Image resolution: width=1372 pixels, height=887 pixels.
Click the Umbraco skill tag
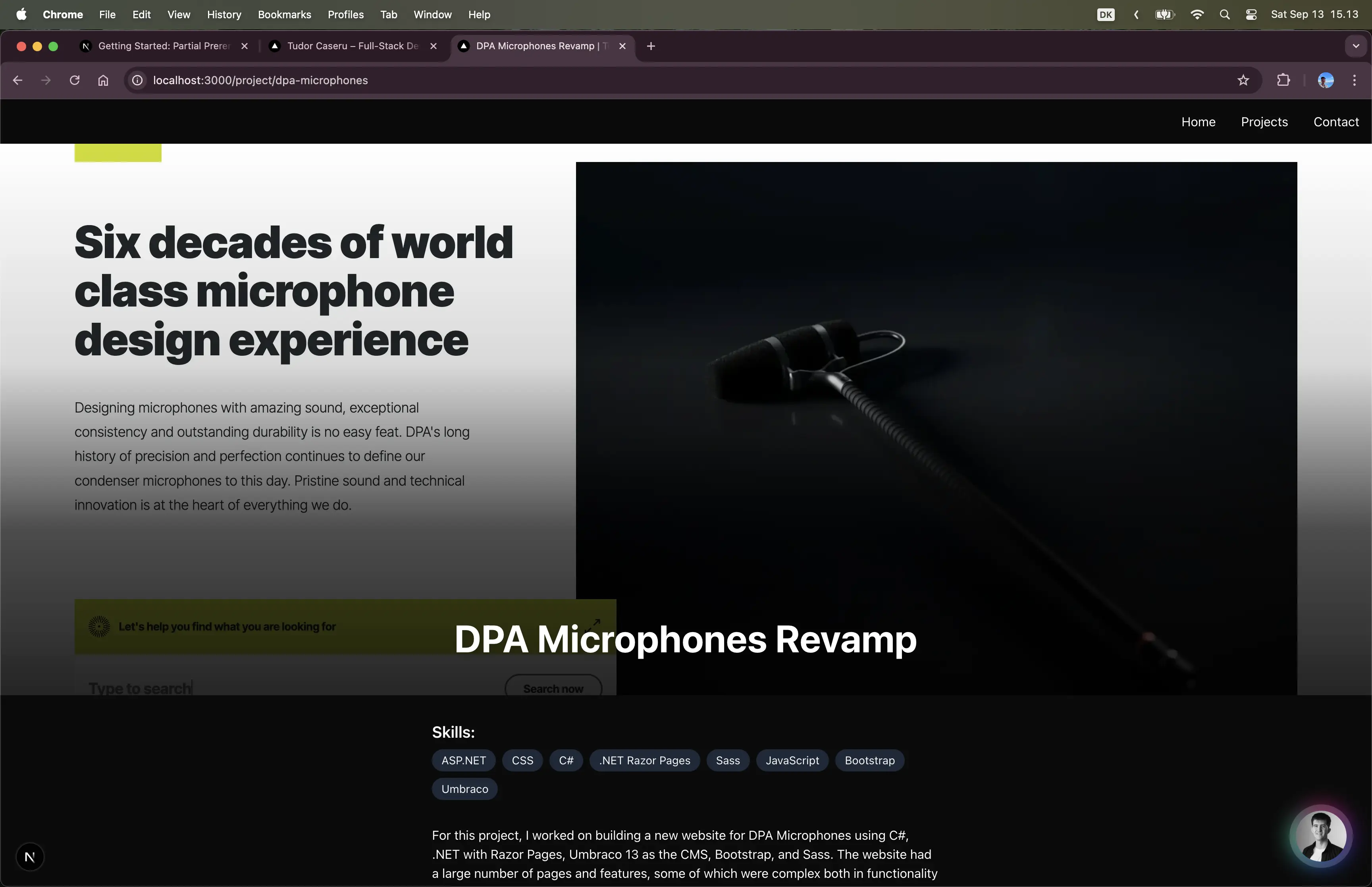click(464, 789)
